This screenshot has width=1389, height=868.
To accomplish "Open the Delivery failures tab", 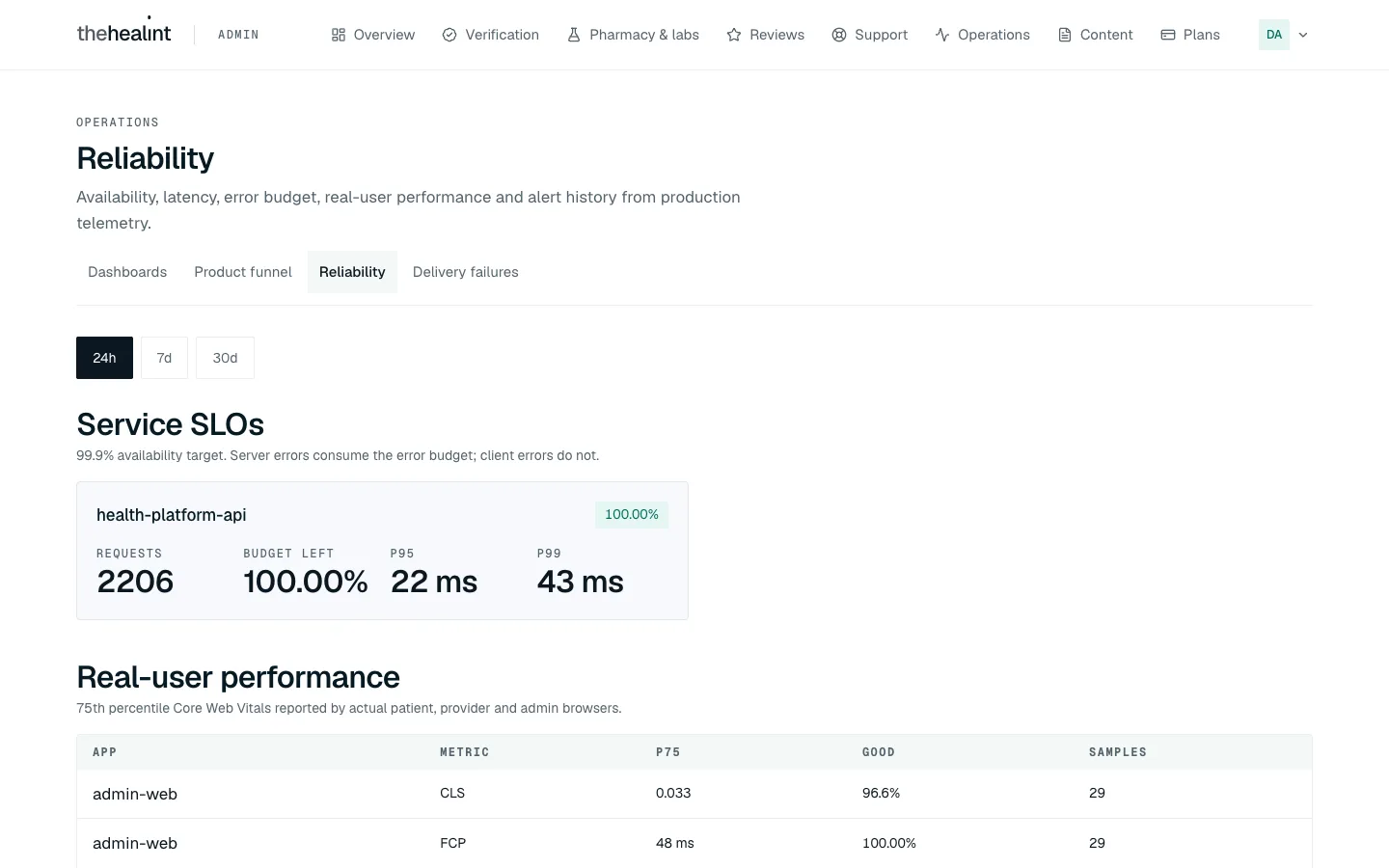I will click(x=466, y=272).
